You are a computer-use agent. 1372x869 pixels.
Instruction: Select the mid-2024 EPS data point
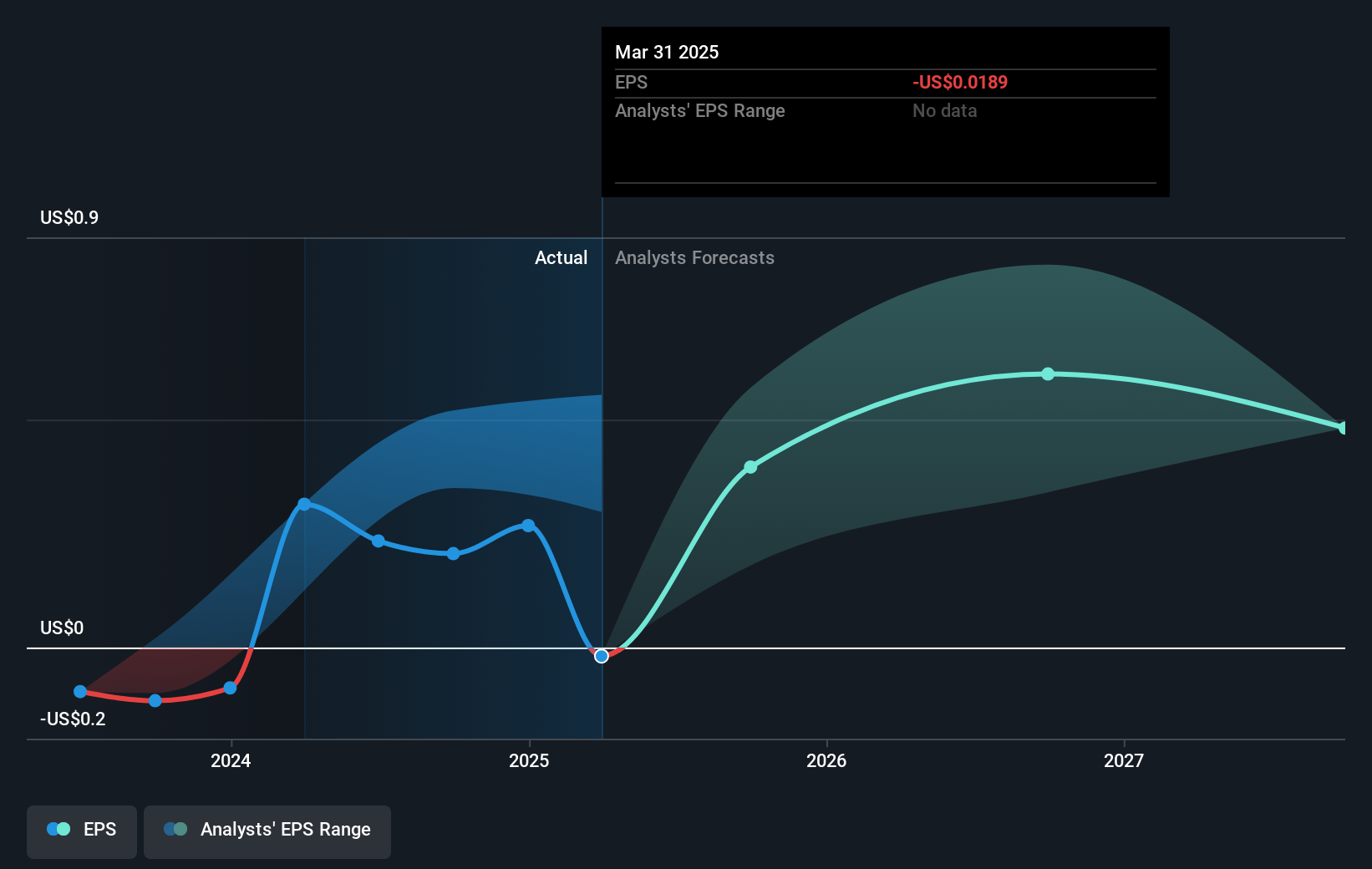pos(379,541)
